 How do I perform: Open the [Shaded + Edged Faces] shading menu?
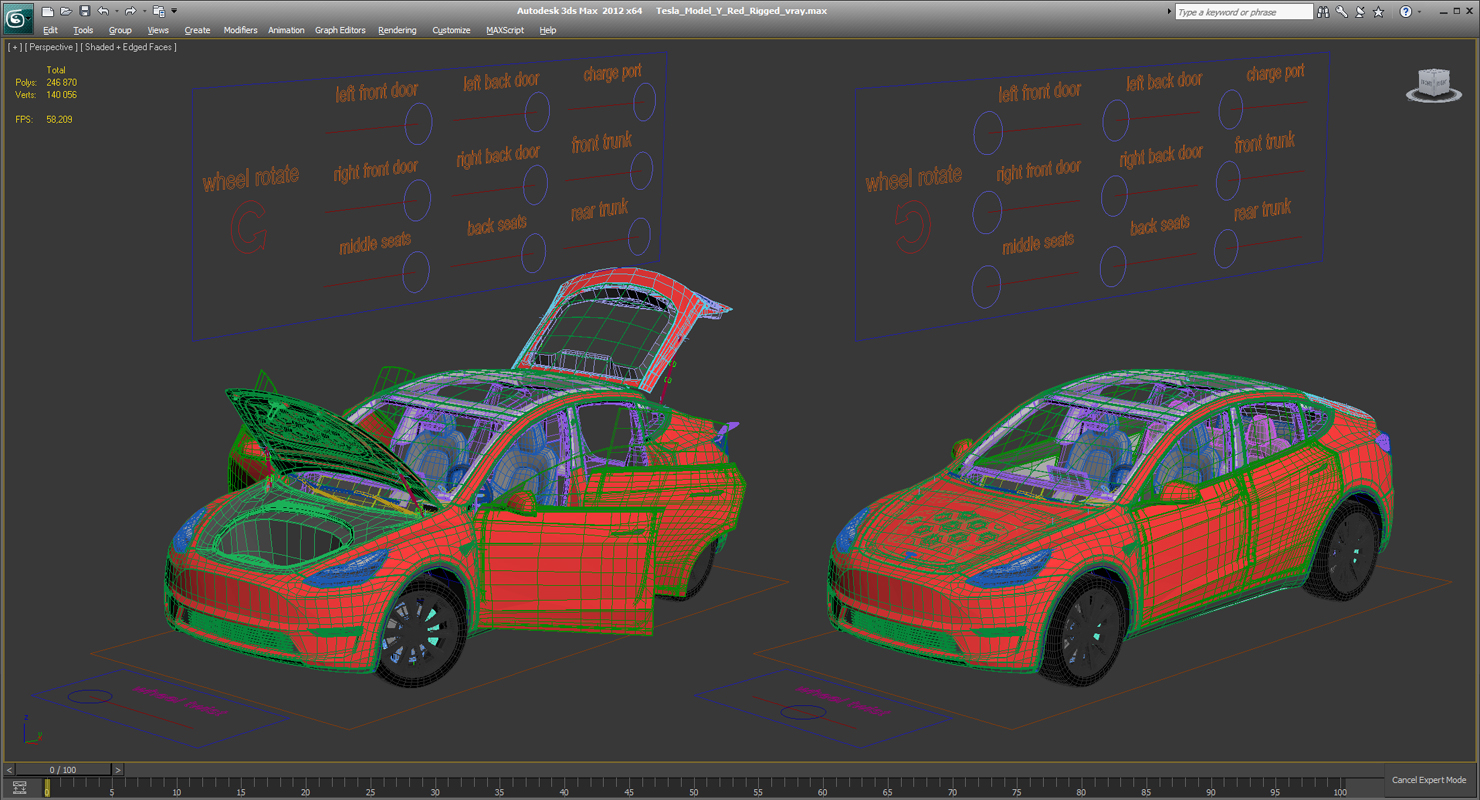[129, 47]
